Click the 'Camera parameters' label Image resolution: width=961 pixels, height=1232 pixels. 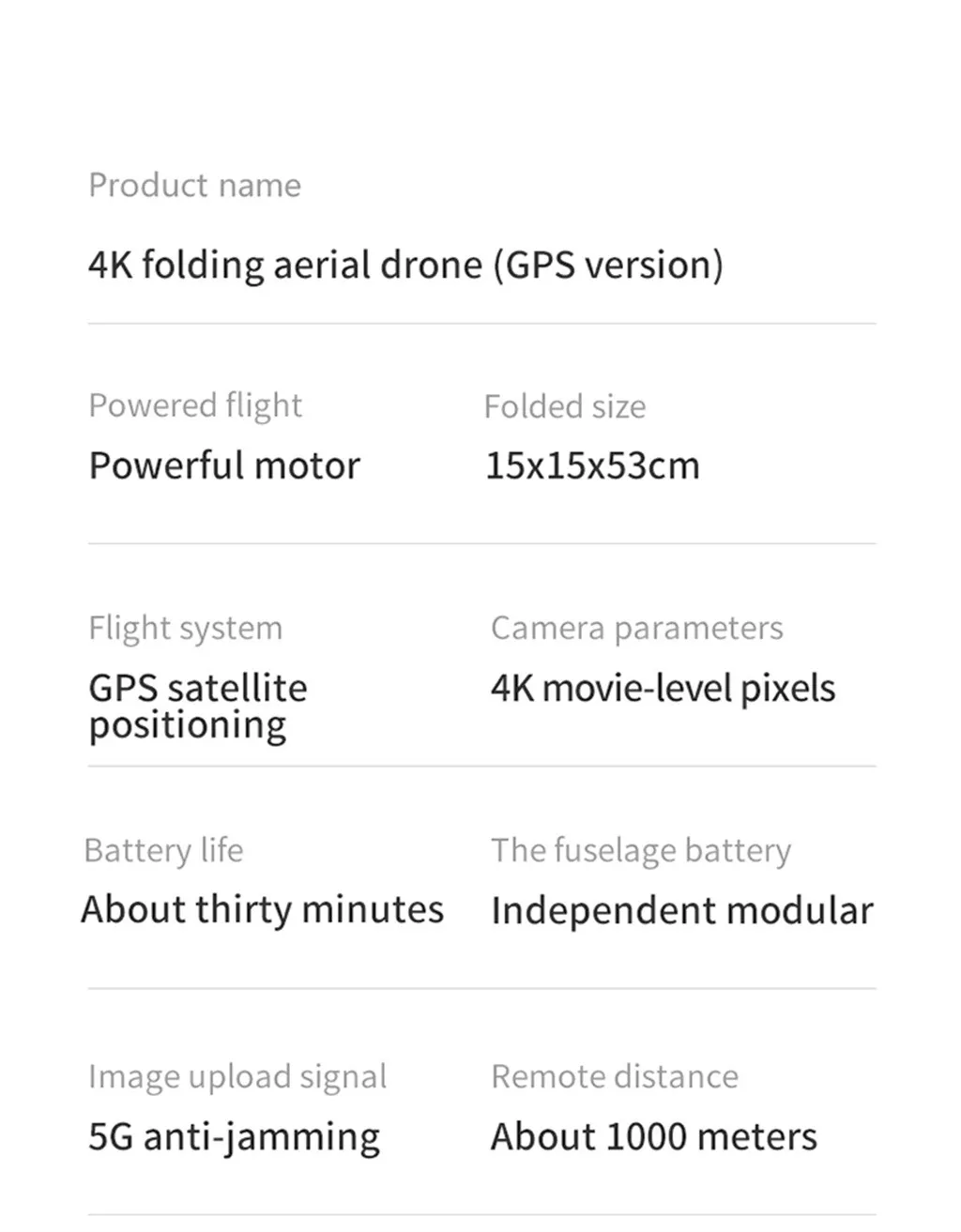point(636,628)
